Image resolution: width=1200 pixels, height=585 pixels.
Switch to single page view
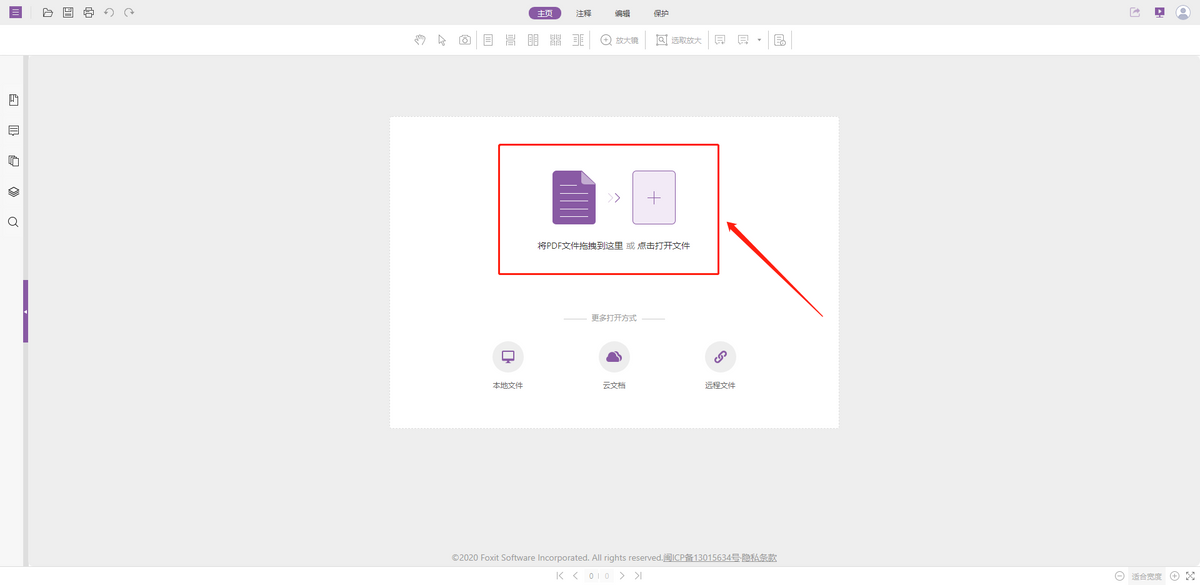[x=488, y=40]
